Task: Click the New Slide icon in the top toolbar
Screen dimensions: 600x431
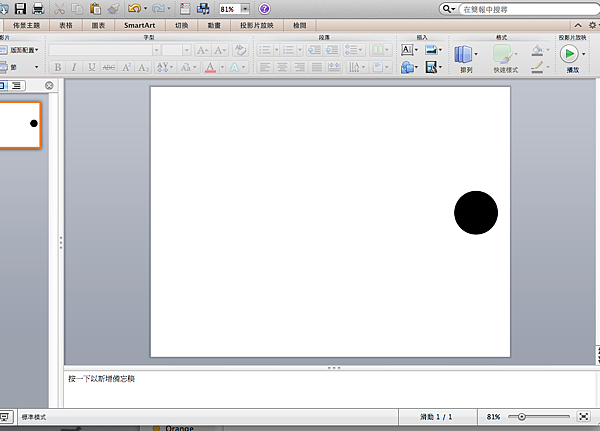Action: point(185,8)
